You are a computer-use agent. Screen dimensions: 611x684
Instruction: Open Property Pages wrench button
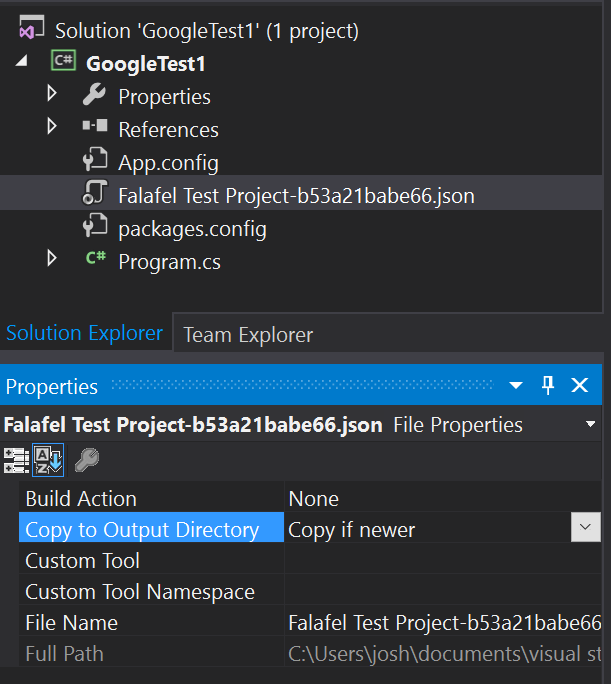tap(87, 460)
